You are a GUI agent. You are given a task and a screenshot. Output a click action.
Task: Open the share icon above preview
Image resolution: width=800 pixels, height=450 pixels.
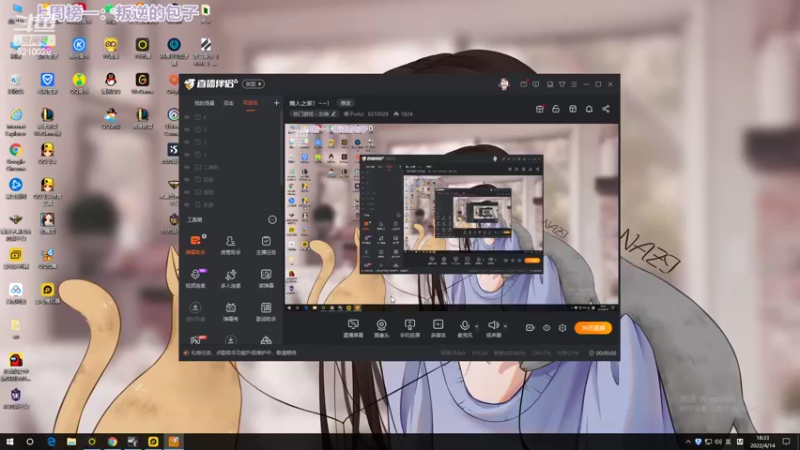pyautogui.click(x=606, y=109)
